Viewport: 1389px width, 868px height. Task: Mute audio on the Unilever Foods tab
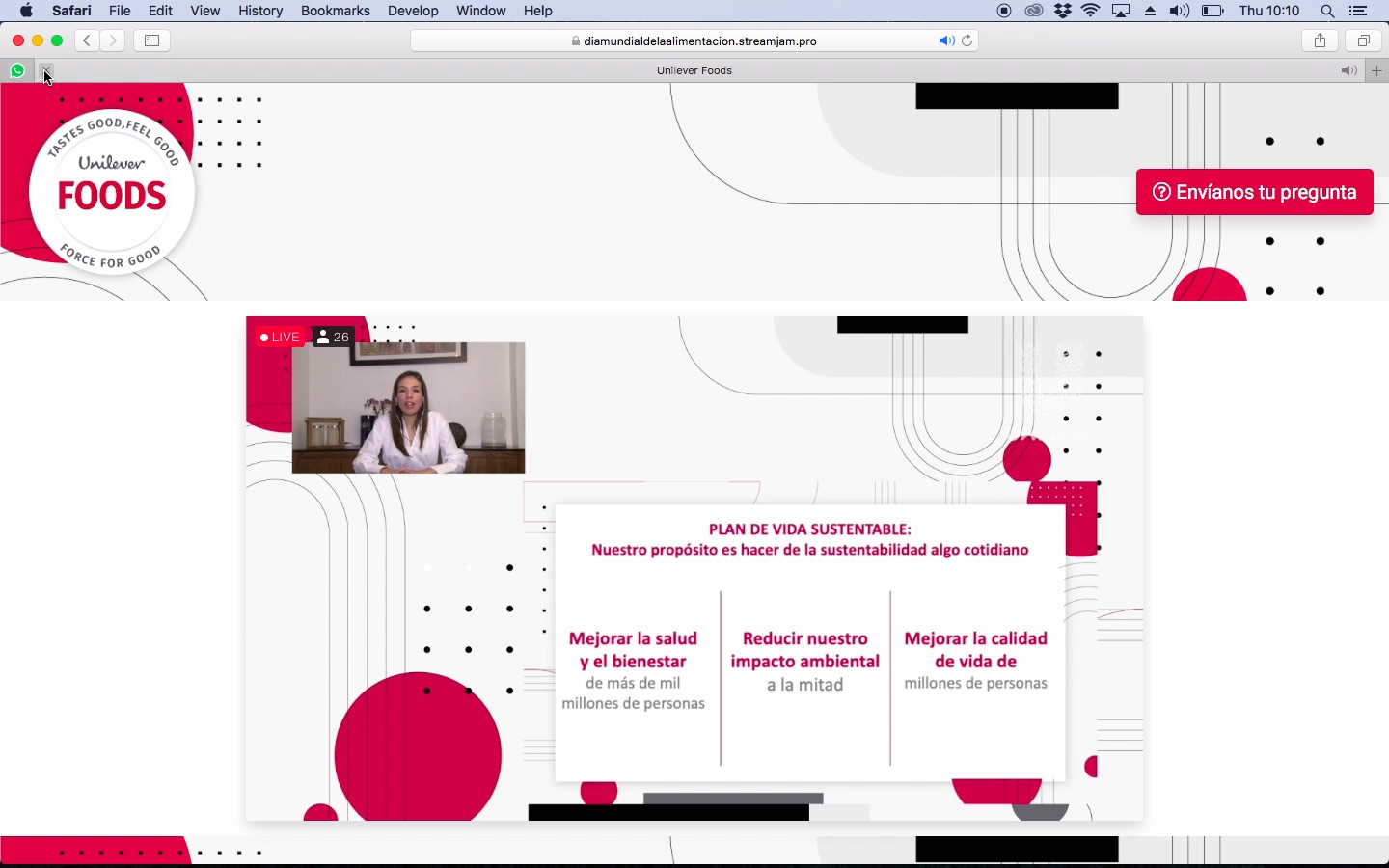click(x=1348, y=70)
